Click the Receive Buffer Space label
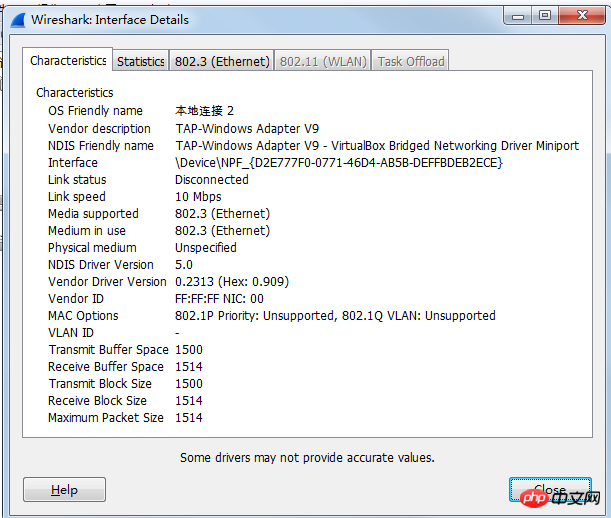 click(106, 367)
